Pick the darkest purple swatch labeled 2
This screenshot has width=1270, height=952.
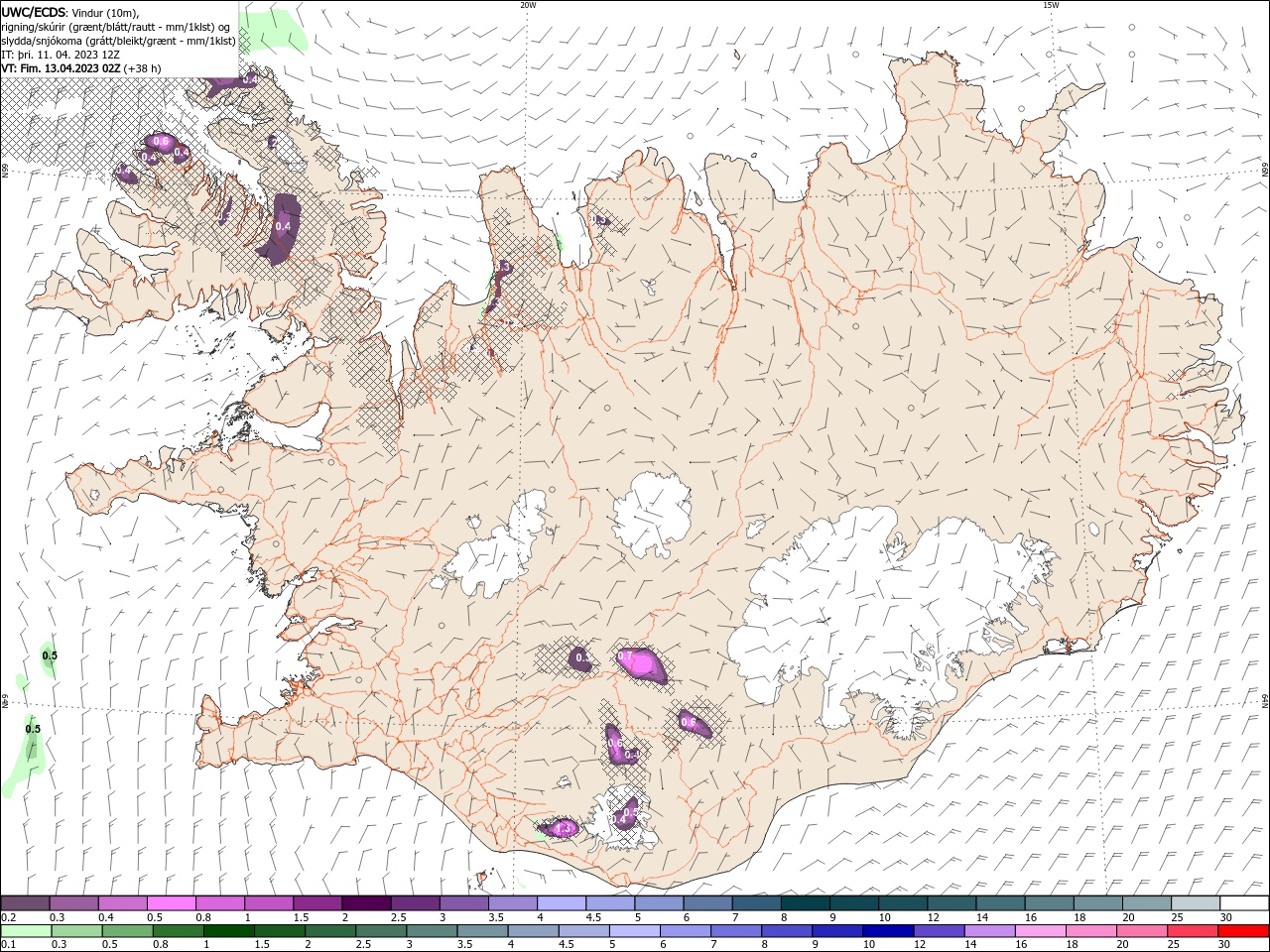pos(365,903)
